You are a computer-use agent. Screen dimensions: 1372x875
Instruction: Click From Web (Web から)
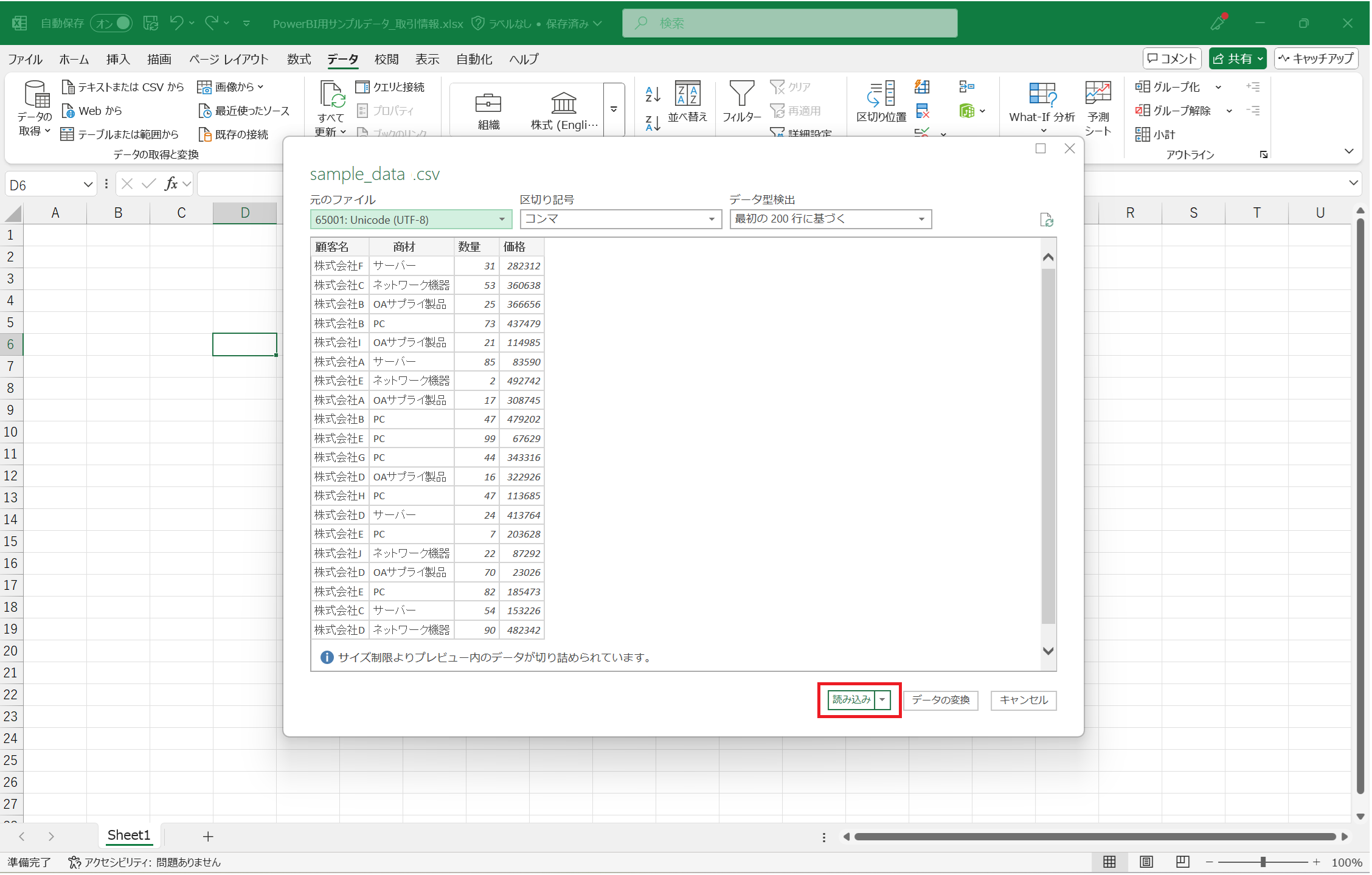(x=92, y=111)
